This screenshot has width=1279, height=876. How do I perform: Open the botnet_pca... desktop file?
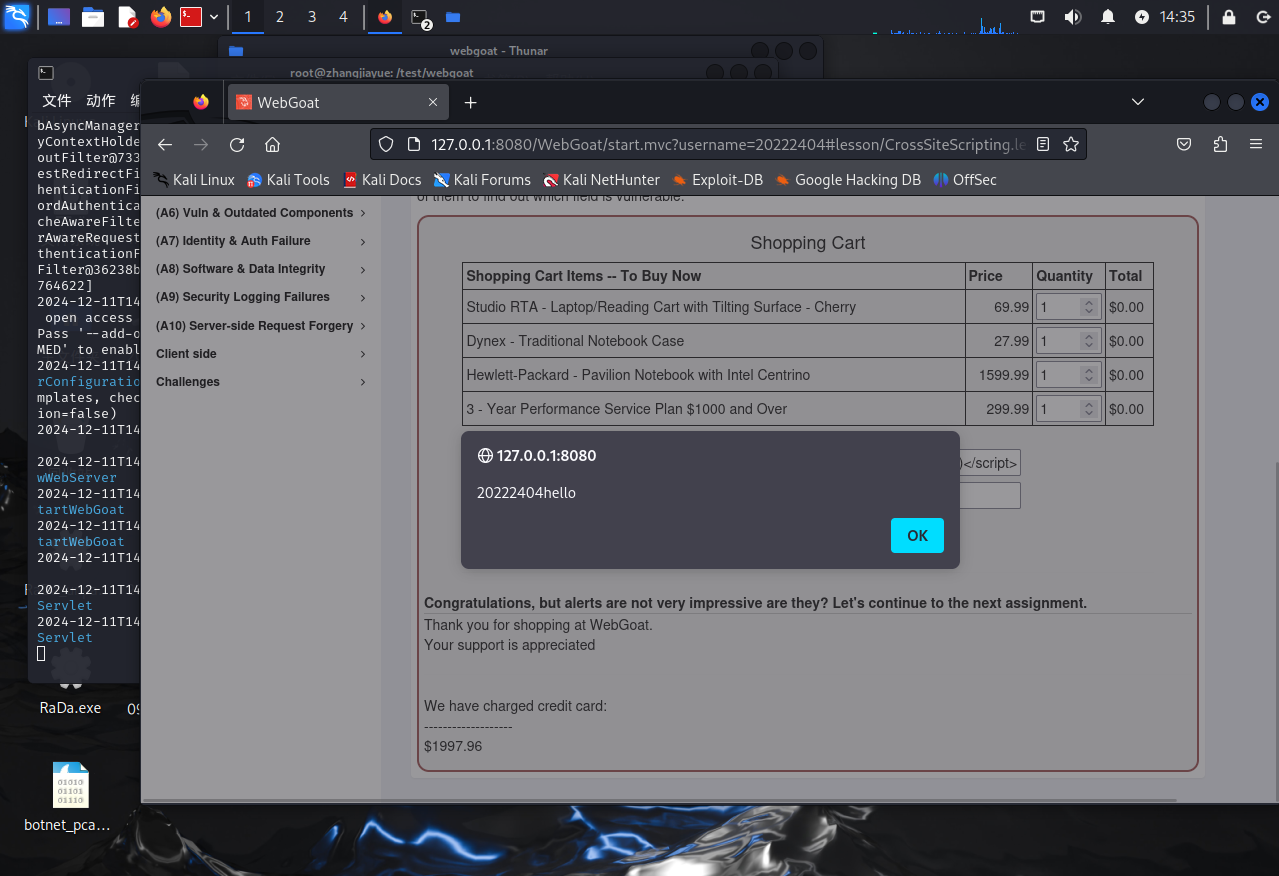[x=68, y=797]
